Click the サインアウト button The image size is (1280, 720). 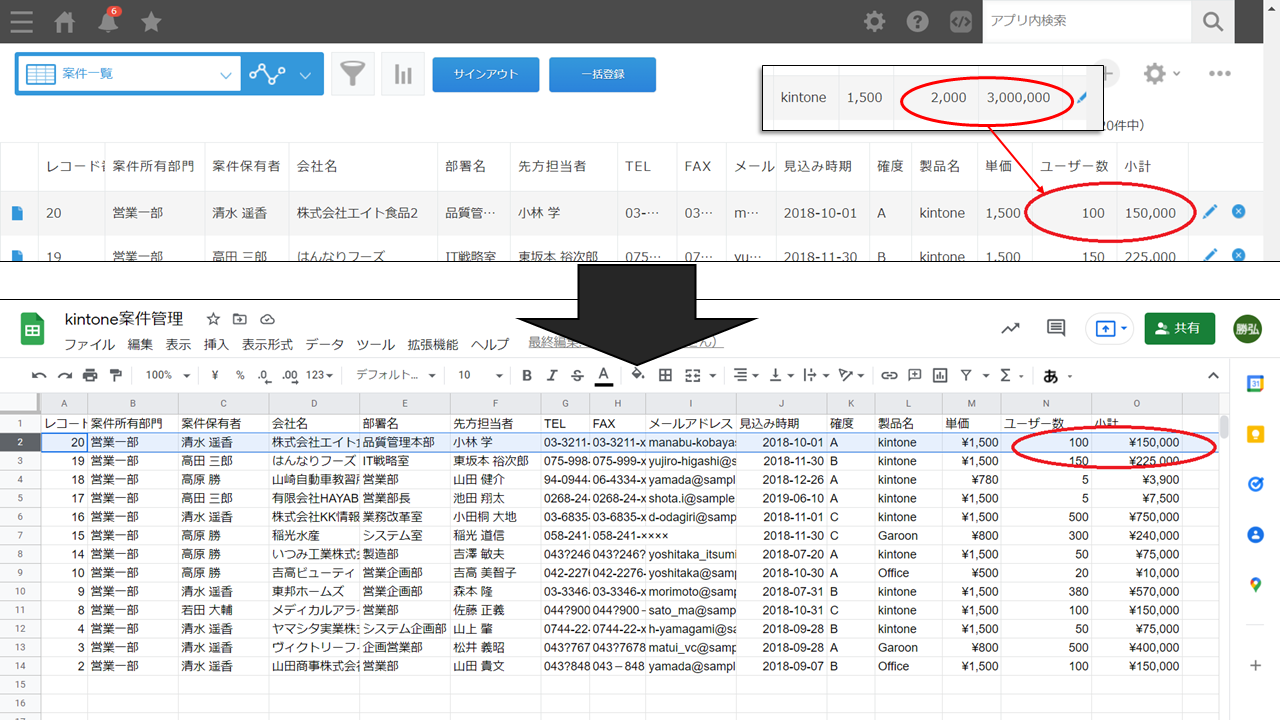point(486,75)
